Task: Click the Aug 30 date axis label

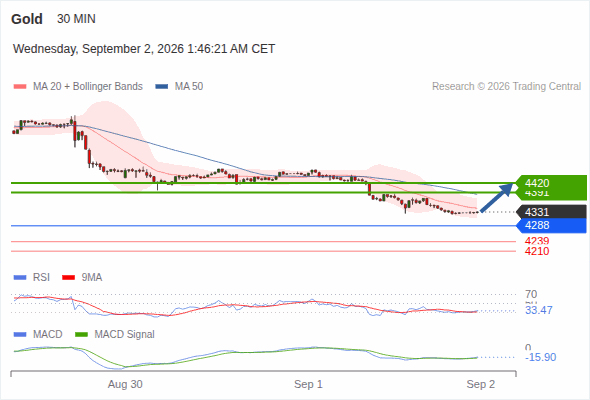Action: point(125,384)
